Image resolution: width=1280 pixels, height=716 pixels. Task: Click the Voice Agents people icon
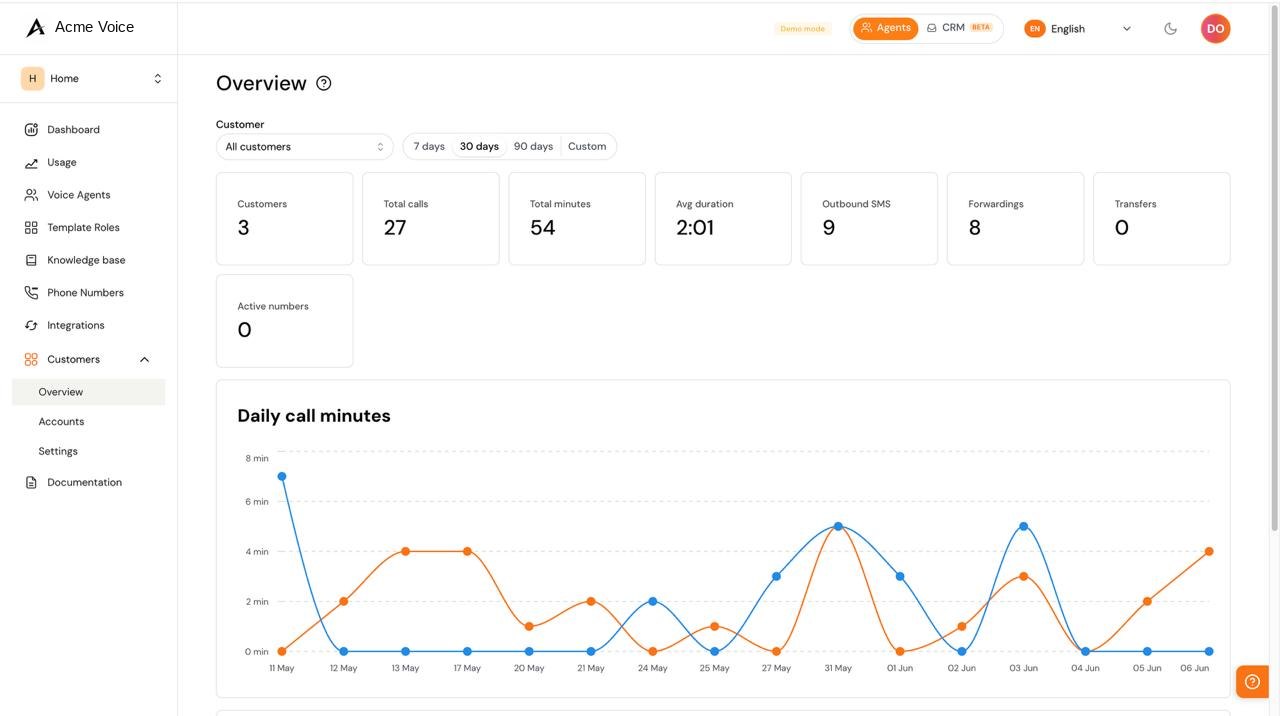click(31, 195)
